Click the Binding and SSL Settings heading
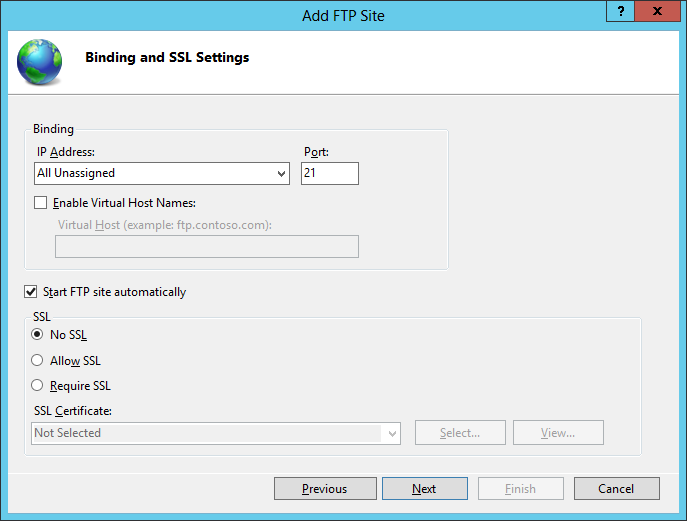 tap(167, 58)
